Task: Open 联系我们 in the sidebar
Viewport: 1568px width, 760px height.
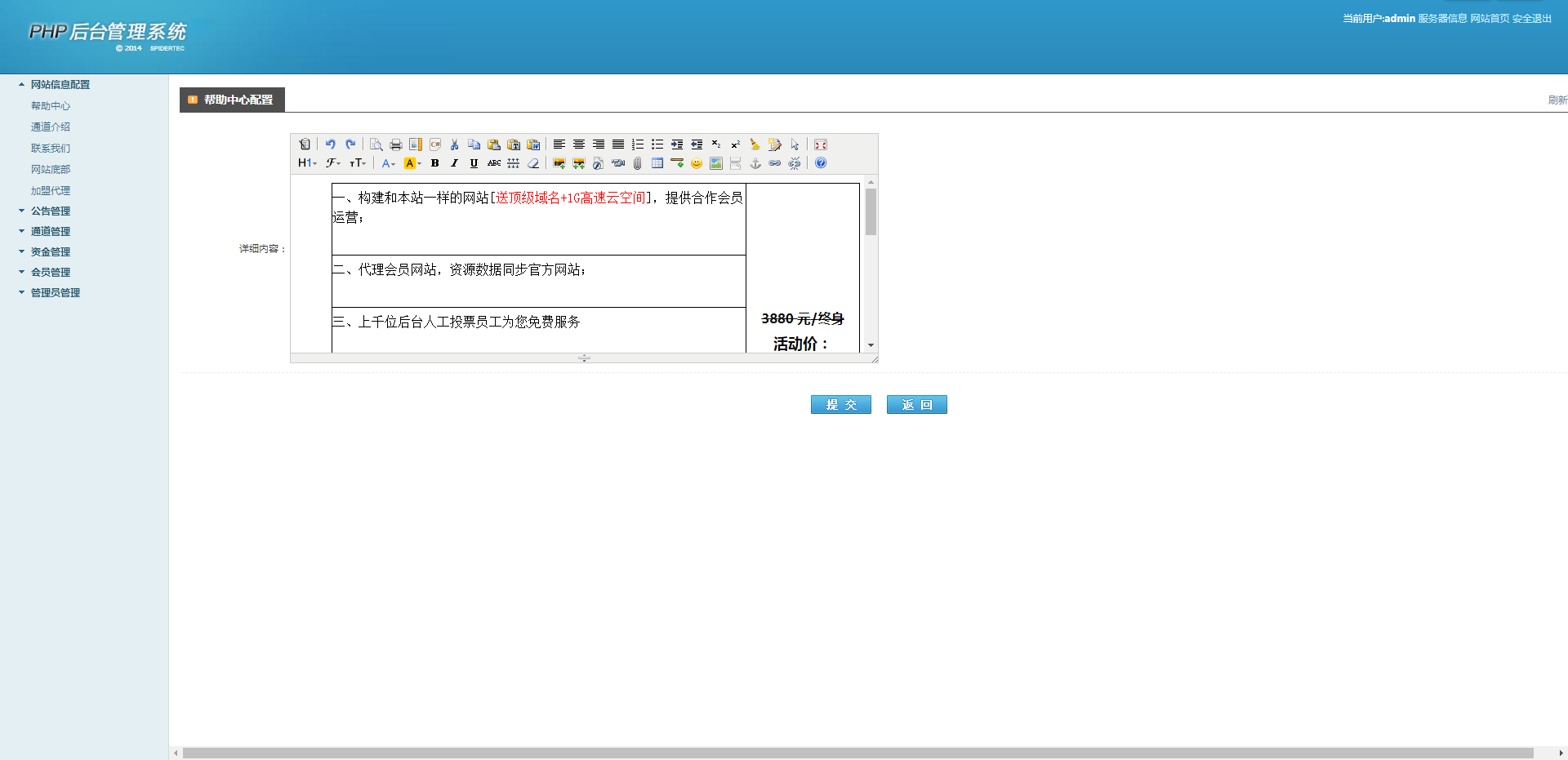Action: [x=51, y=149]
